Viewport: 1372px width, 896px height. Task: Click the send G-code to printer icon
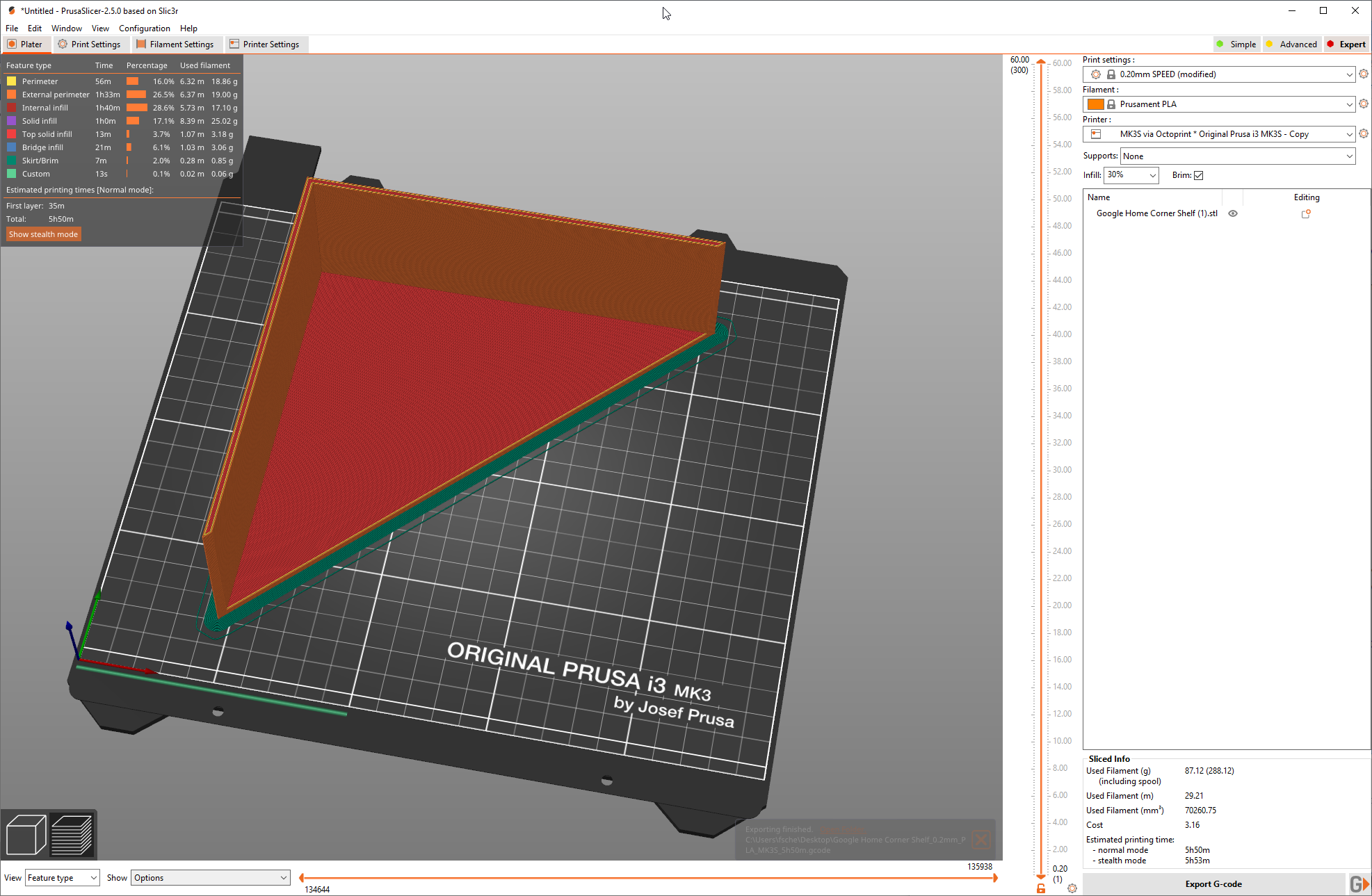(1359, 884)
